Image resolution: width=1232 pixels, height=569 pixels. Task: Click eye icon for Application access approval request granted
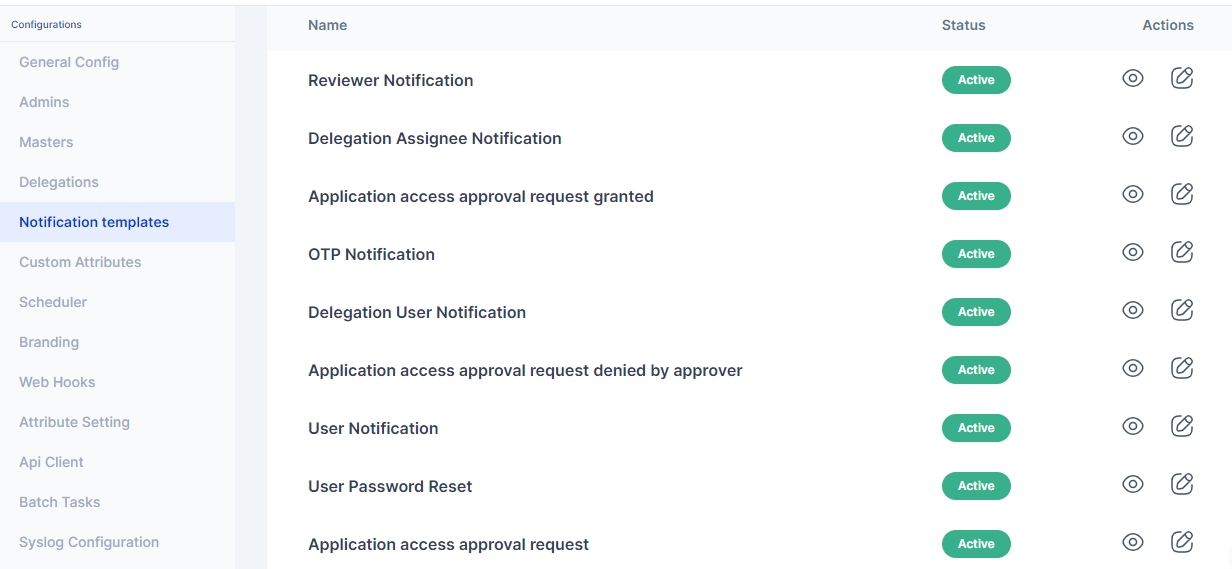pos(1132,195)
